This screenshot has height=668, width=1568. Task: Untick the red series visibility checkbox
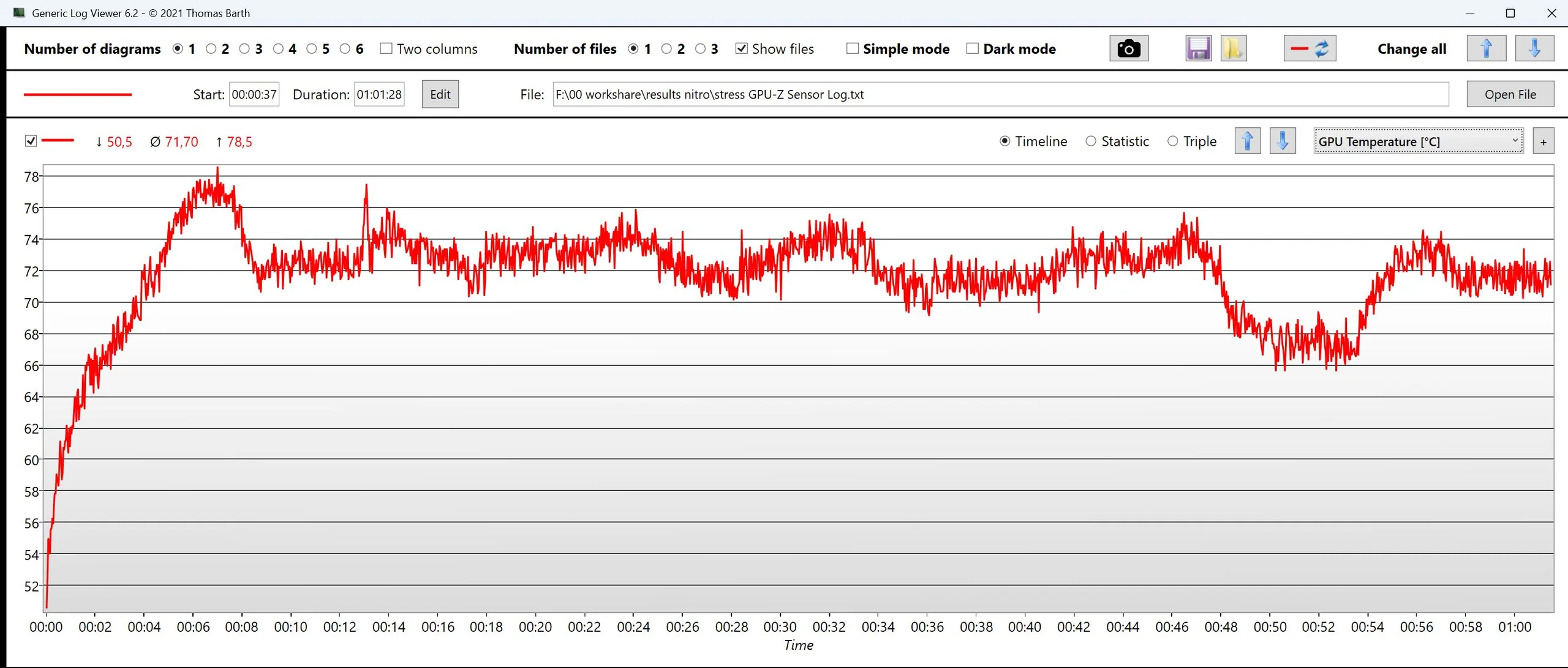point(31,141)
